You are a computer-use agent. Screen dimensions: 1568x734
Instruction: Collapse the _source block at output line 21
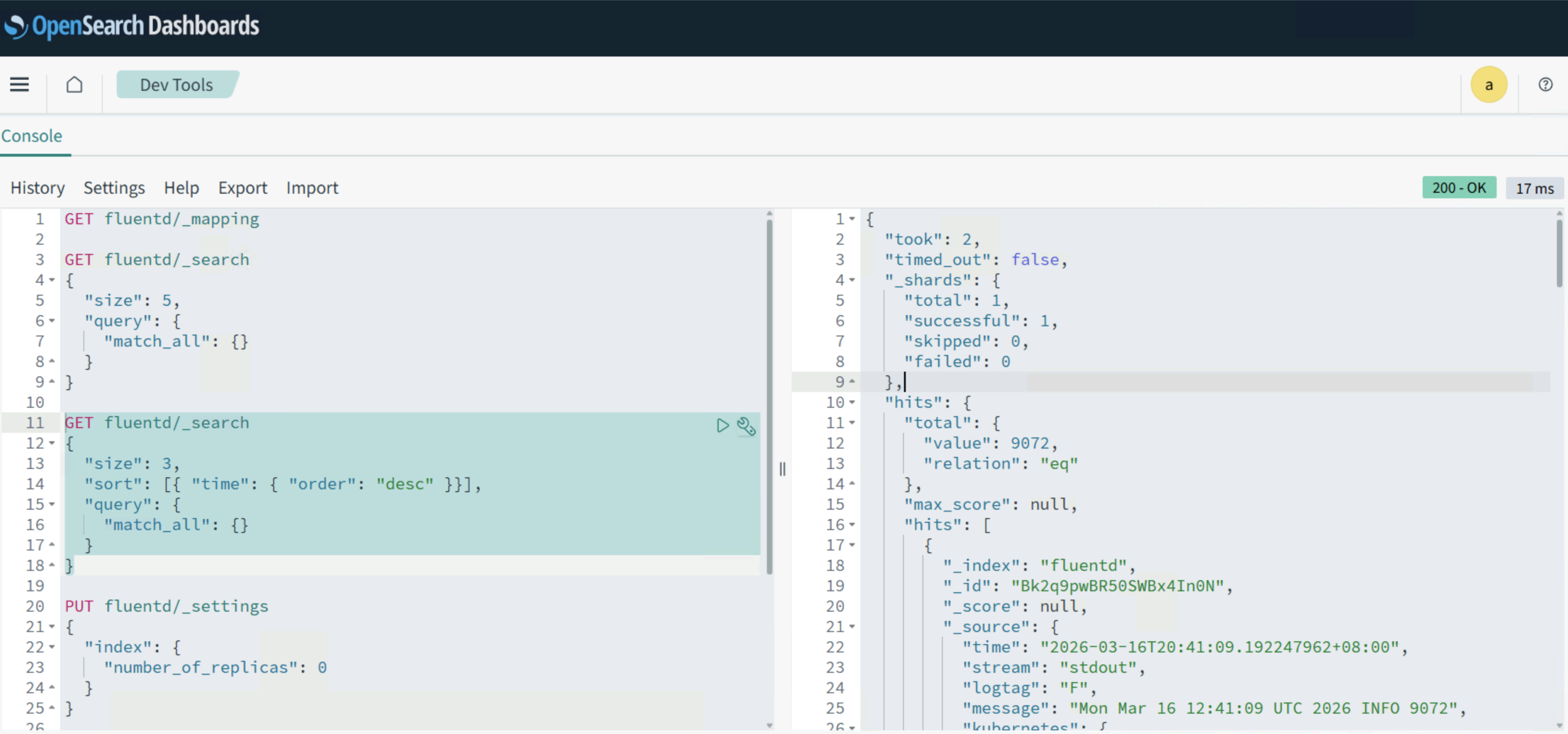[x=852, y=627]
